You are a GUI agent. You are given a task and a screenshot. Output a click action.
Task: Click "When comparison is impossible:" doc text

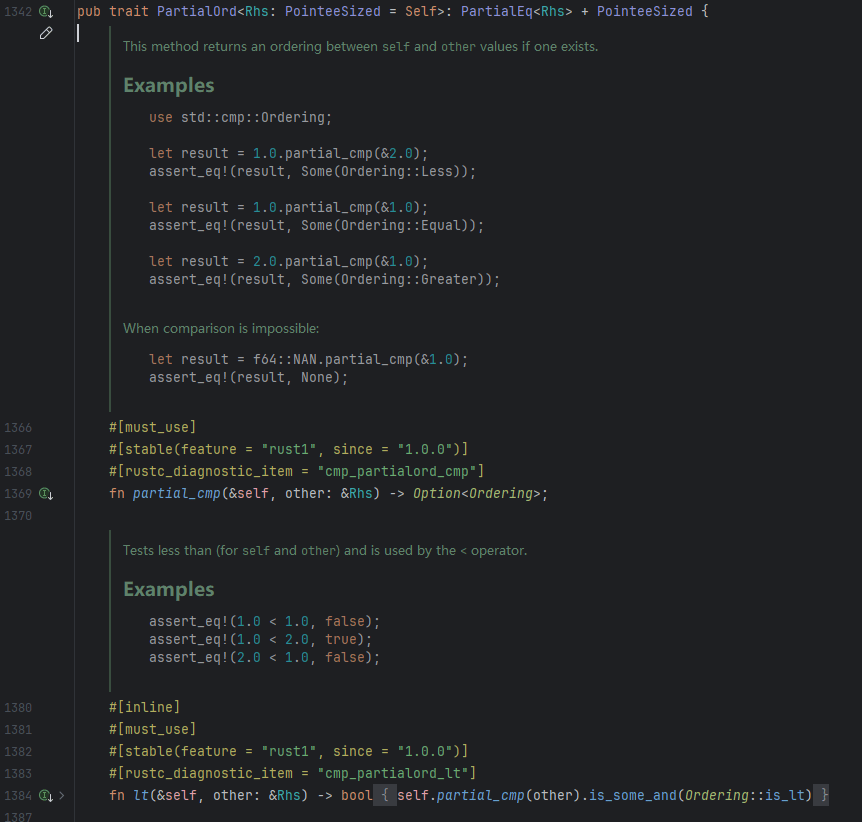(x=221, y=328)
